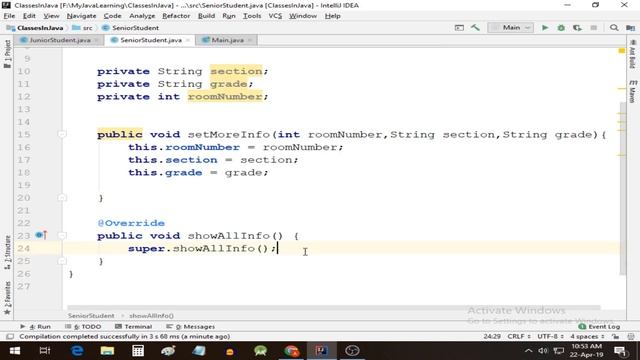Viewport: 640px width, 360px height.
Task: Click the green Debug bug icon
Action: pyautogui.click(x=561, y=28)
